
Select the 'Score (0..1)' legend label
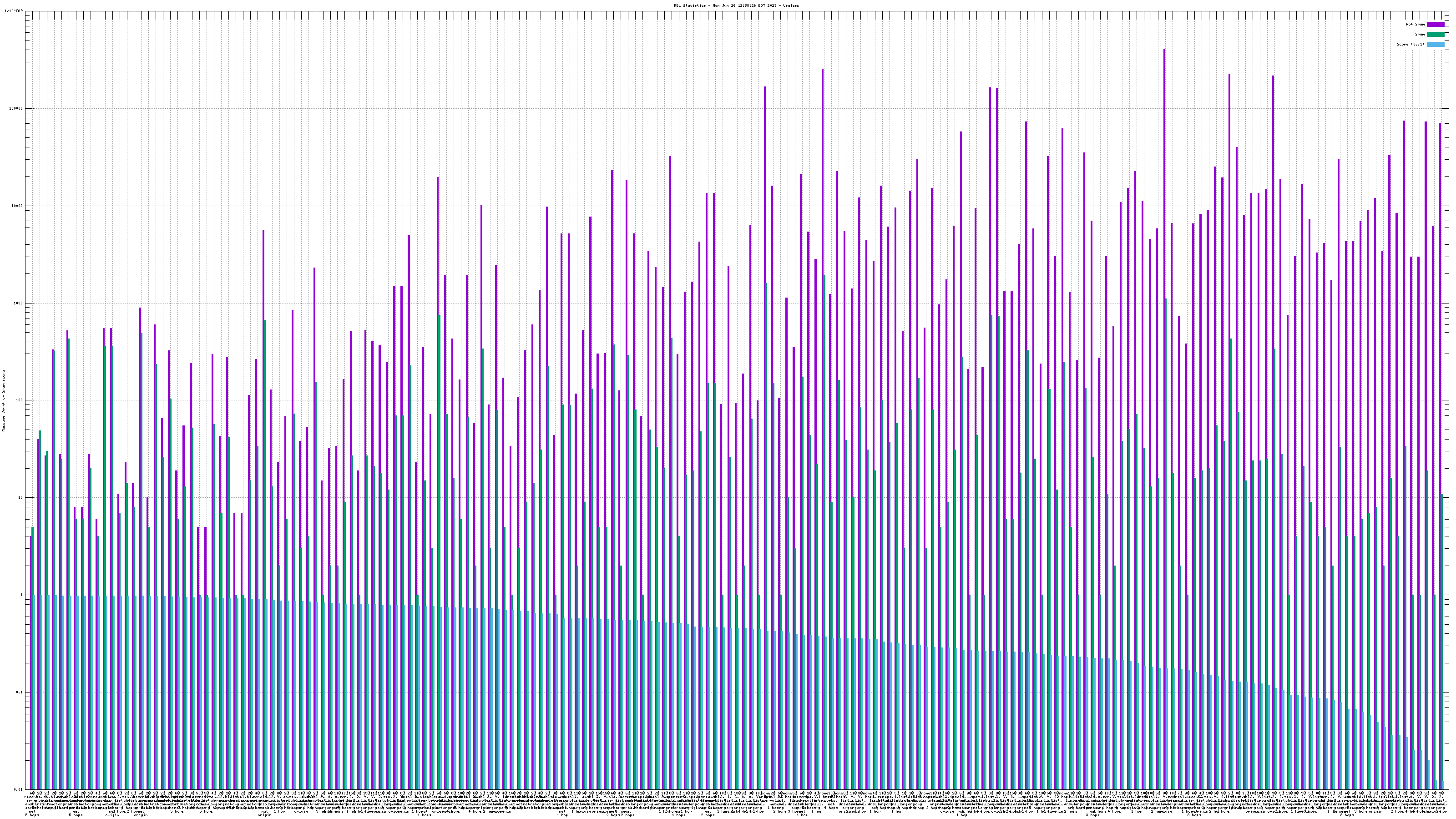coord(1410,44)
